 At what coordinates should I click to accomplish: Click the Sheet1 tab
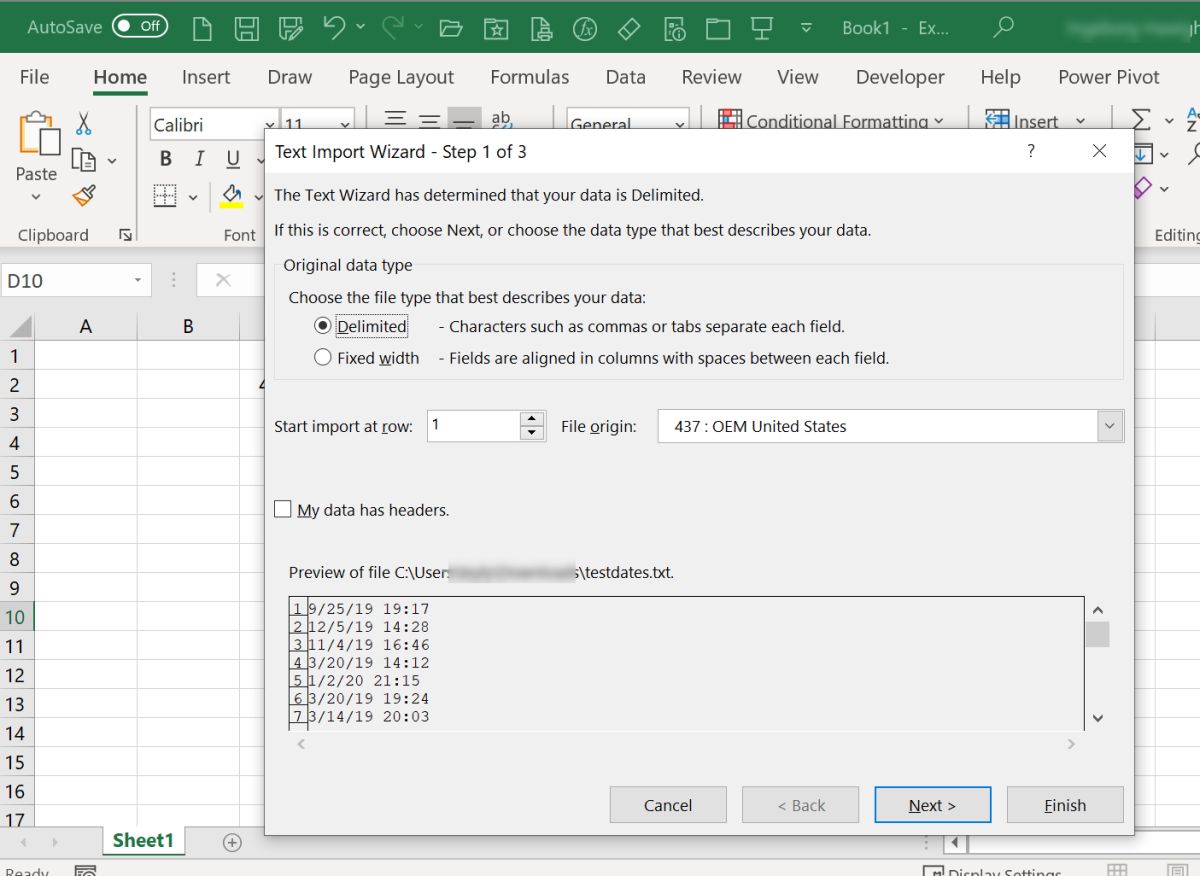tap(143, 841)
